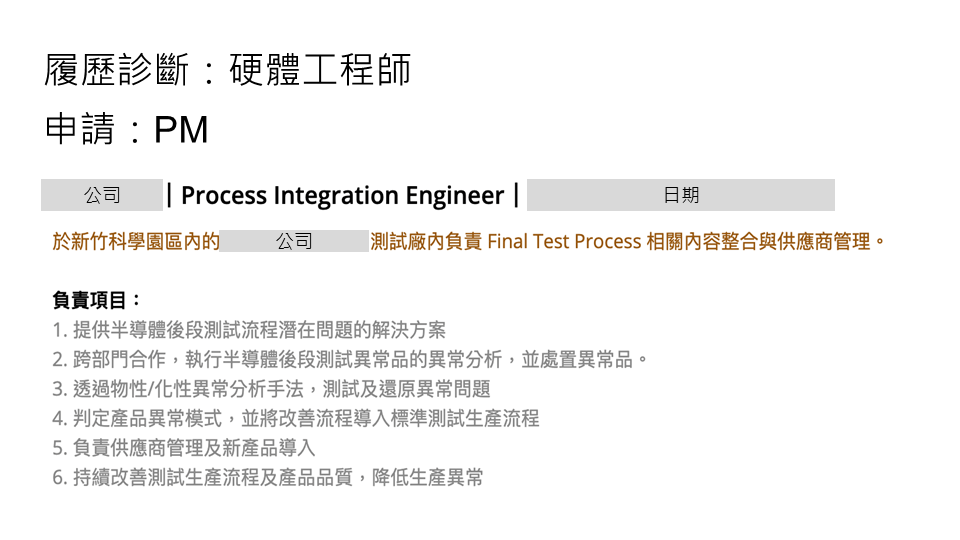
Task: Click the 公司 placeholder inside the orange sentence
Action: point(294,241)
